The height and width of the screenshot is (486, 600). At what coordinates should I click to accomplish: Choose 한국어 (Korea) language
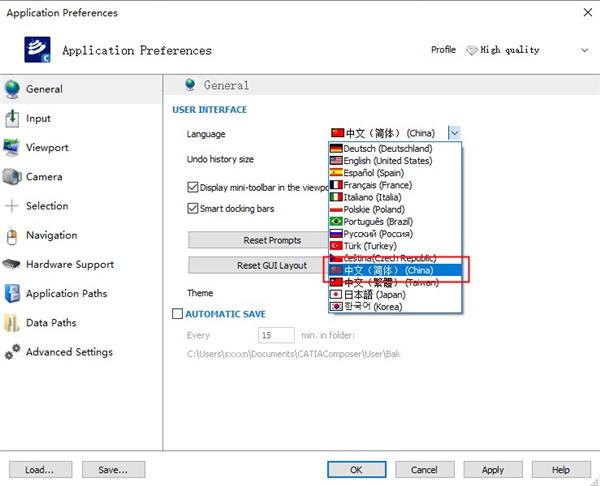395,307
